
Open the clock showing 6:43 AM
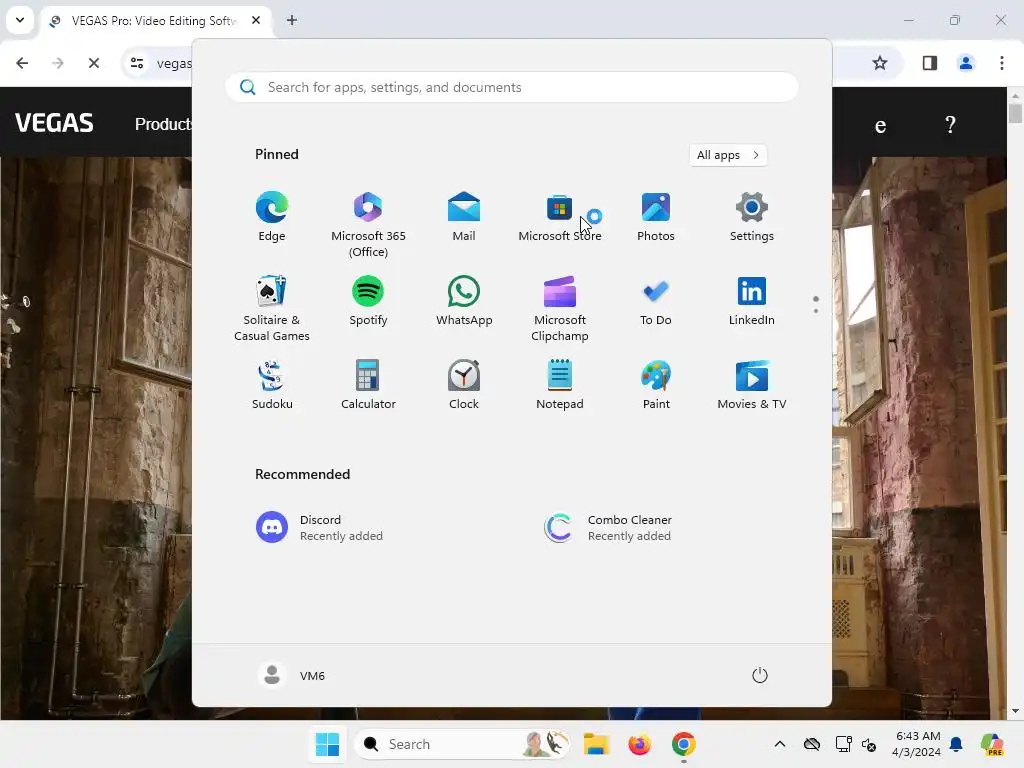(x=916, y=744)
